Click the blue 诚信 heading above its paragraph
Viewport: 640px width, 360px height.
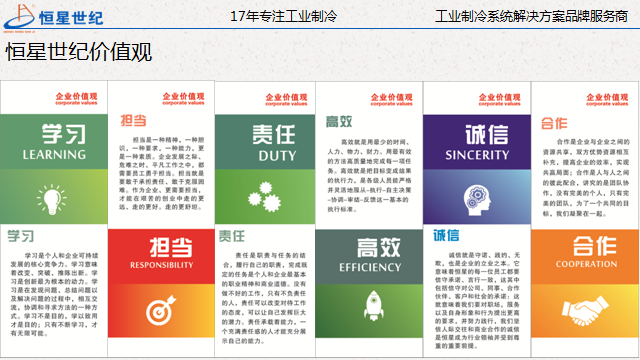446,235
